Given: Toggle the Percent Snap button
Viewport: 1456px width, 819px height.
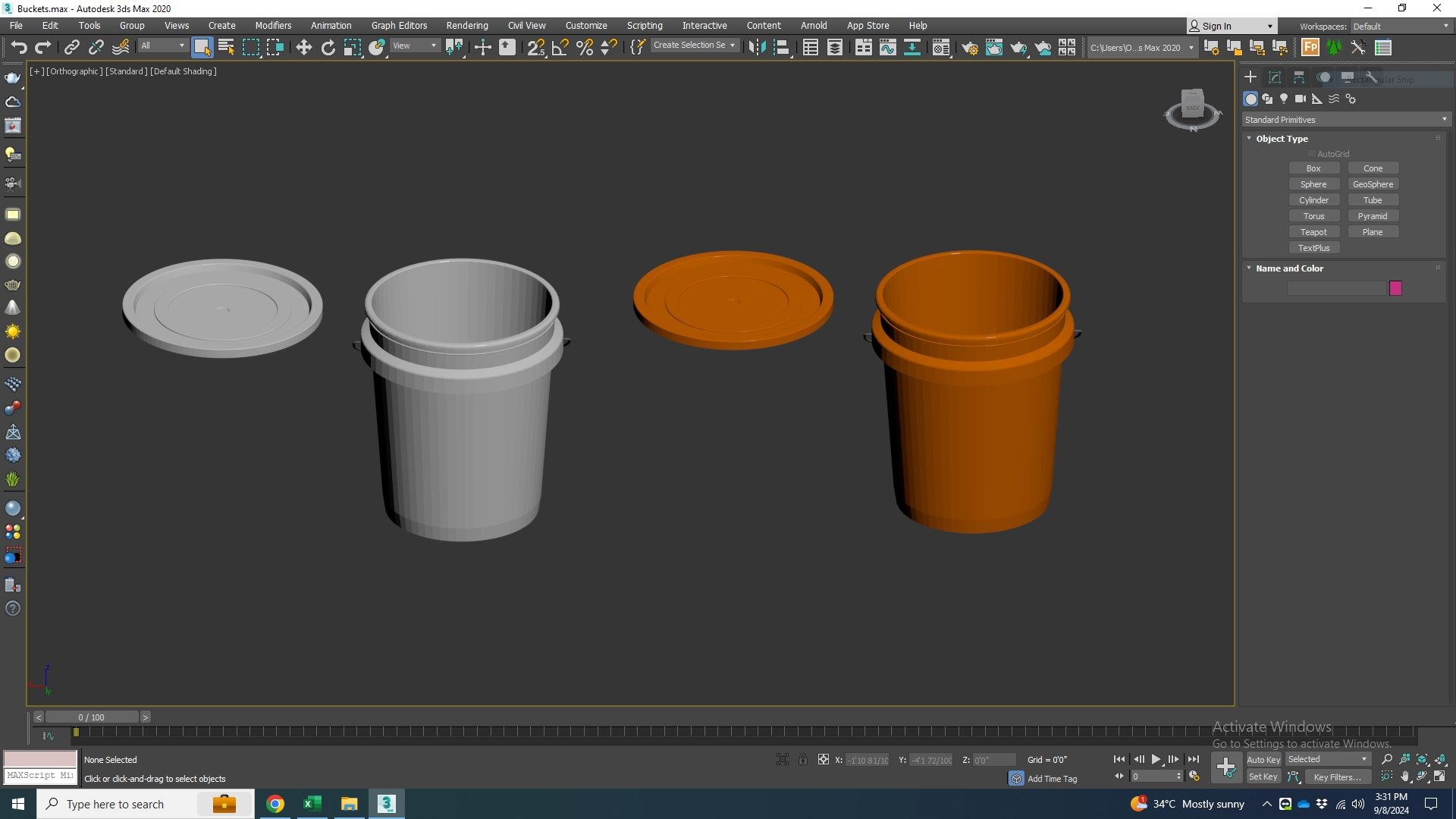Looking at the screenshot, I should [585, 47].
